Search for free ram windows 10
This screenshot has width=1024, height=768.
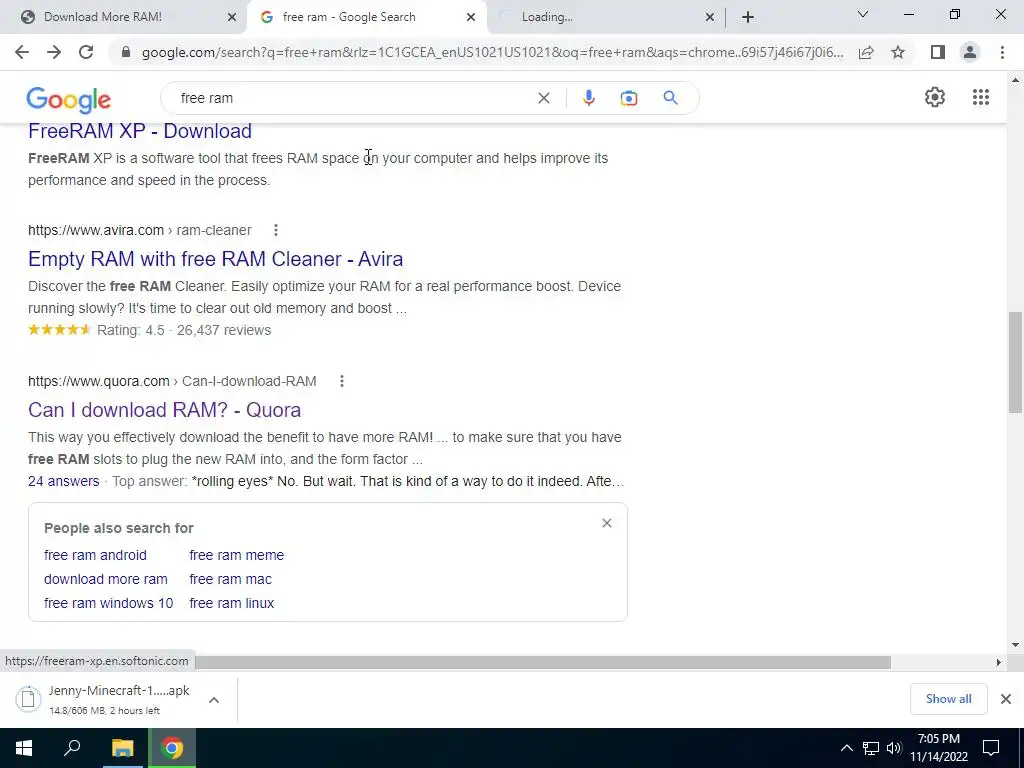tap(108, 603)
